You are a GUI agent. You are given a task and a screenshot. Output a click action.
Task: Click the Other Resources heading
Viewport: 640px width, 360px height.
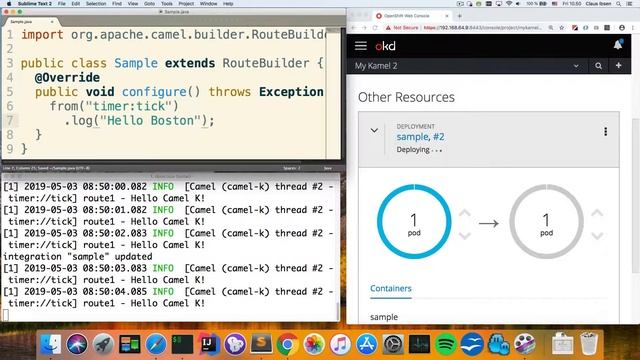tap(406, 97)
